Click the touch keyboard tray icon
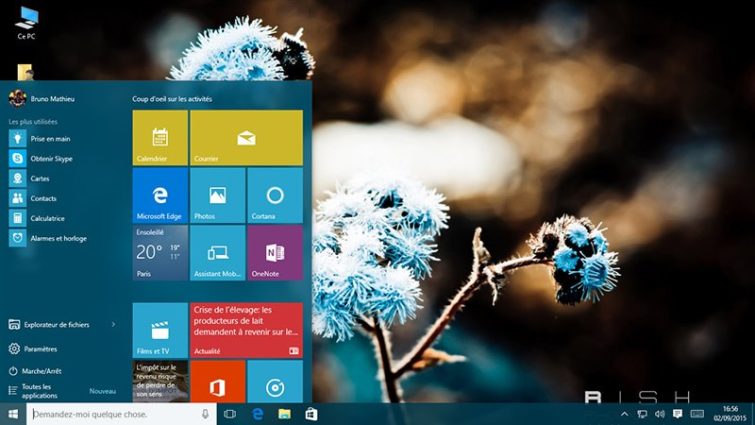Viewport: 755px width, 425px height. click(x=697, y=414)
